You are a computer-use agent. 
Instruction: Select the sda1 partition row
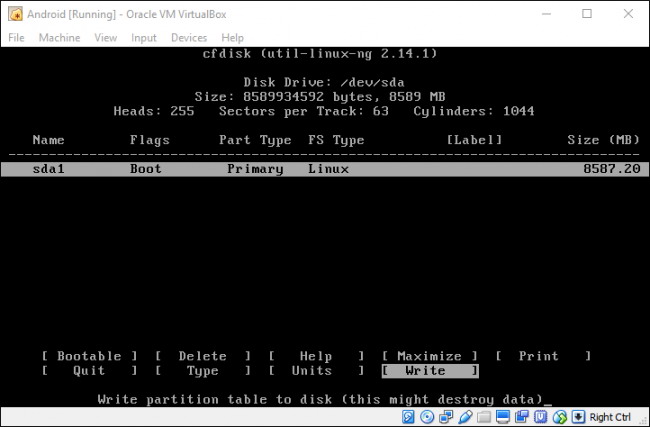[325, 169]
